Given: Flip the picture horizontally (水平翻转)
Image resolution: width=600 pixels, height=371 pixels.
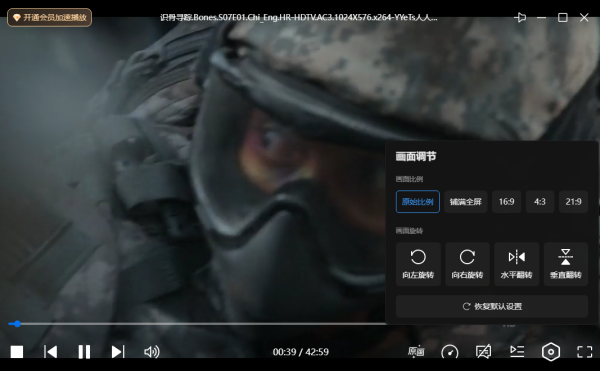Looking at the screenshot, I should [x=517, y=264].
